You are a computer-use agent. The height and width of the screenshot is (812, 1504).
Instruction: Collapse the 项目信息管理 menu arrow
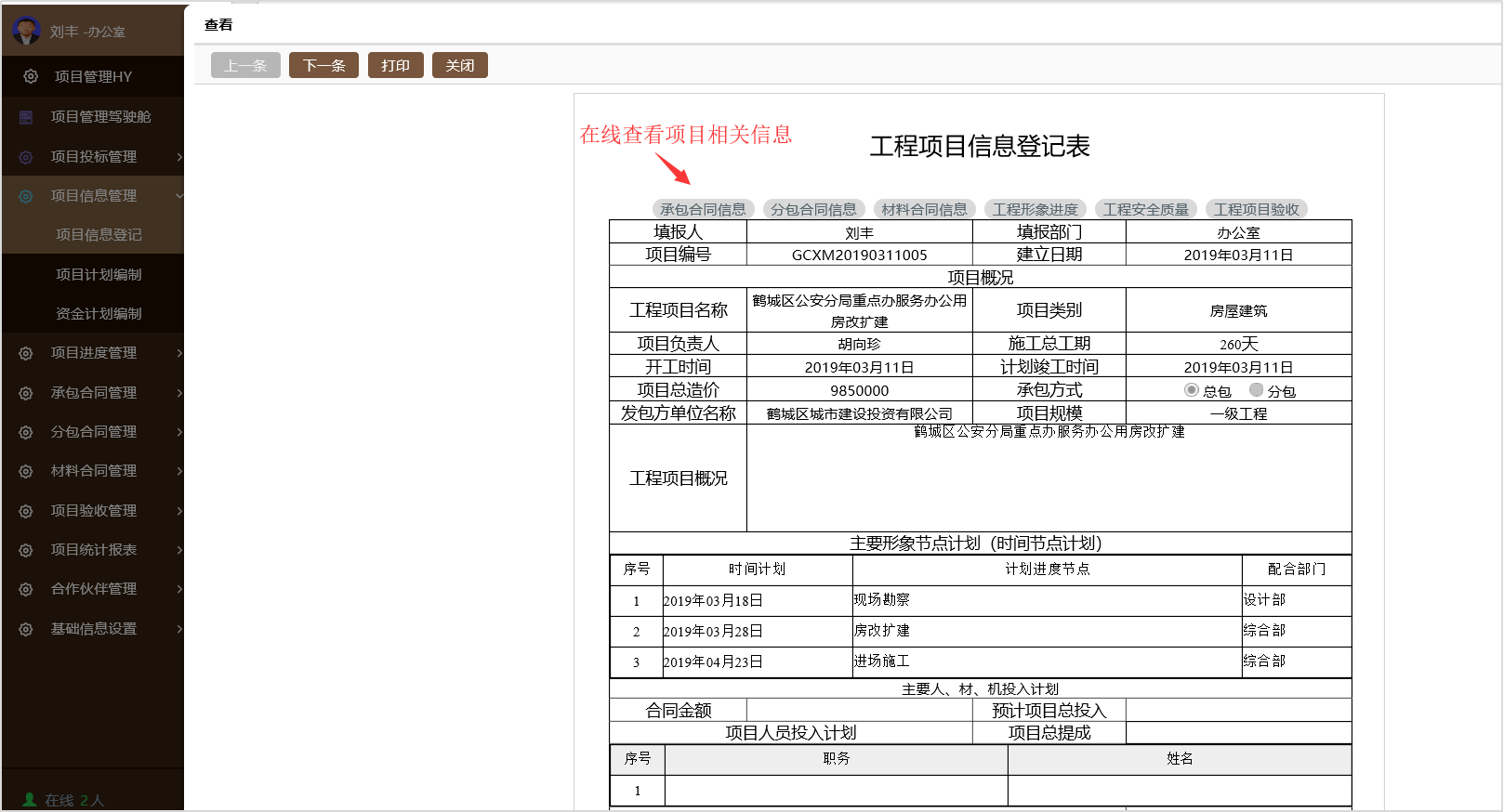pyautogui.click(x=178, y=196)
